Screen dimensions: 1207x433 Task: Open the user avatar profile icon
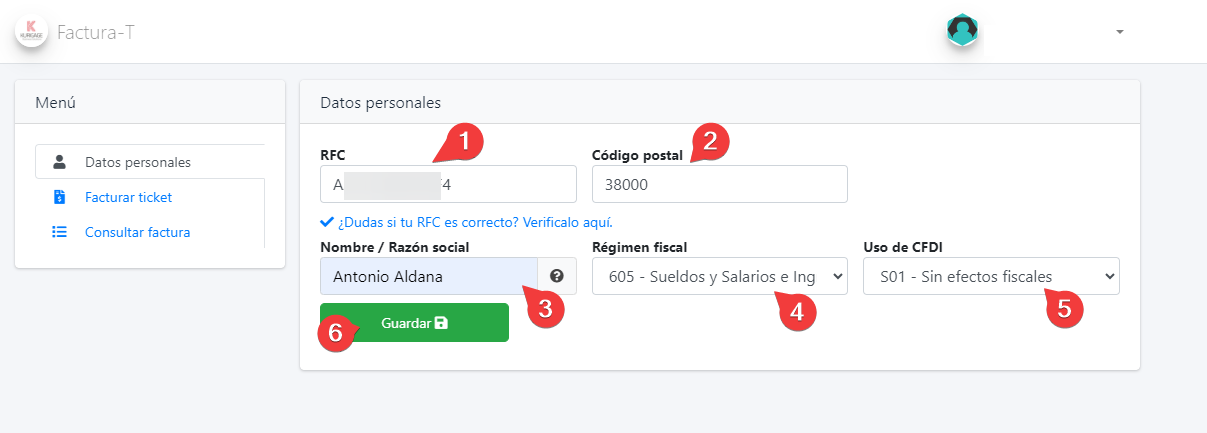tap(962, 30)
